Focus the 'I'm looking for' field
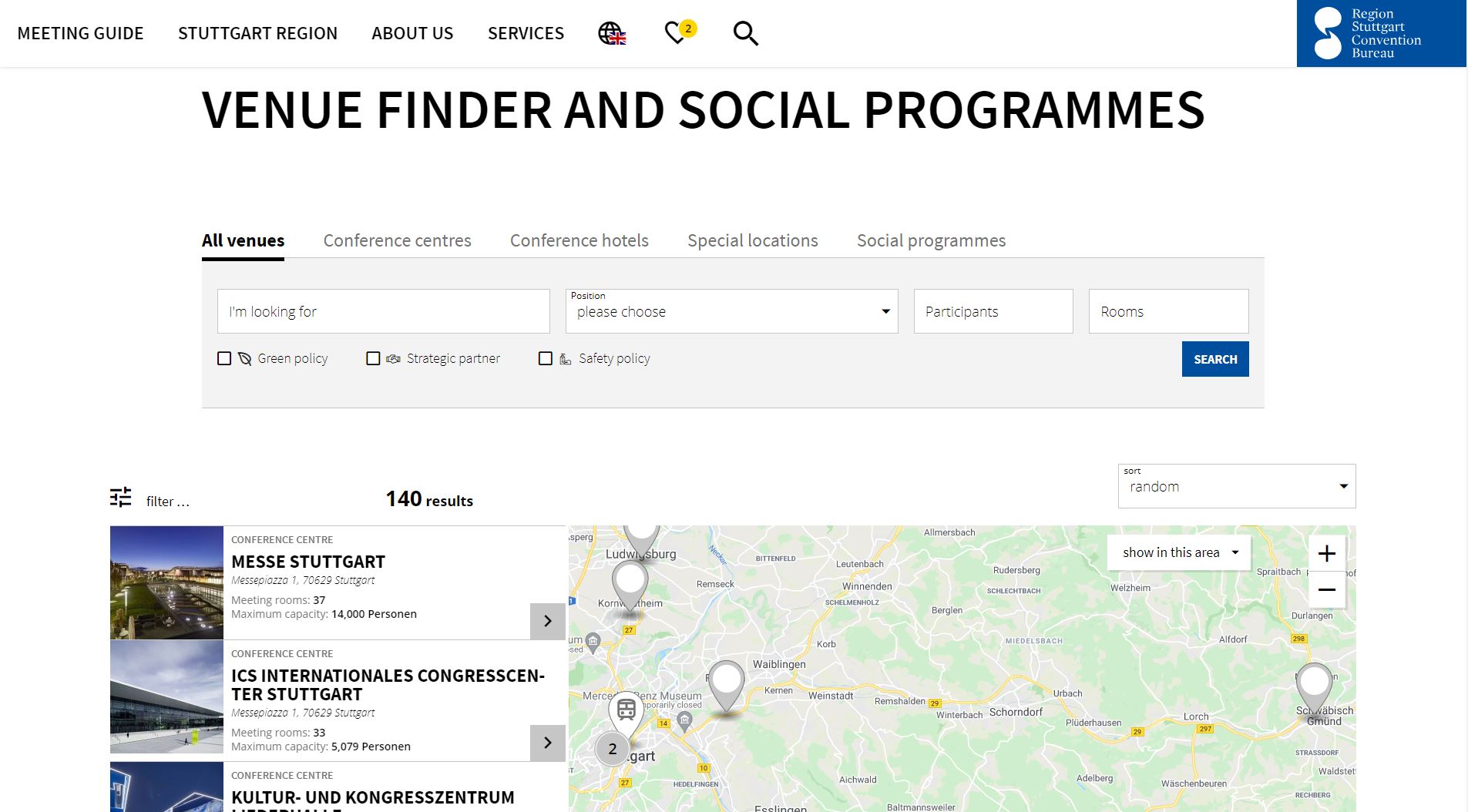 click(x=384, y=311)
